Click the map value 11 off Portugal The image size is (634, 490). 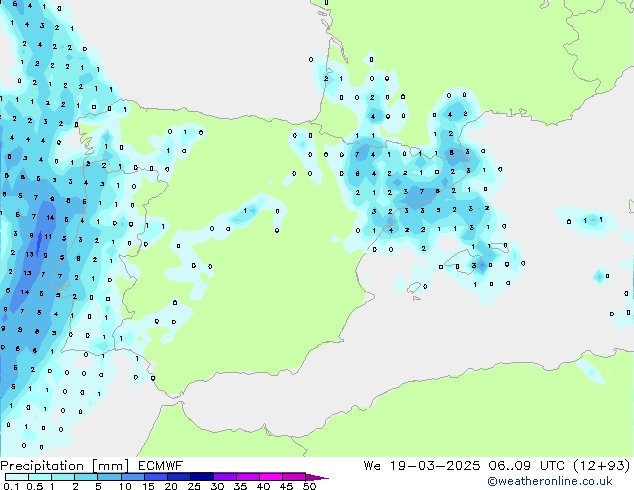point(48,237)
